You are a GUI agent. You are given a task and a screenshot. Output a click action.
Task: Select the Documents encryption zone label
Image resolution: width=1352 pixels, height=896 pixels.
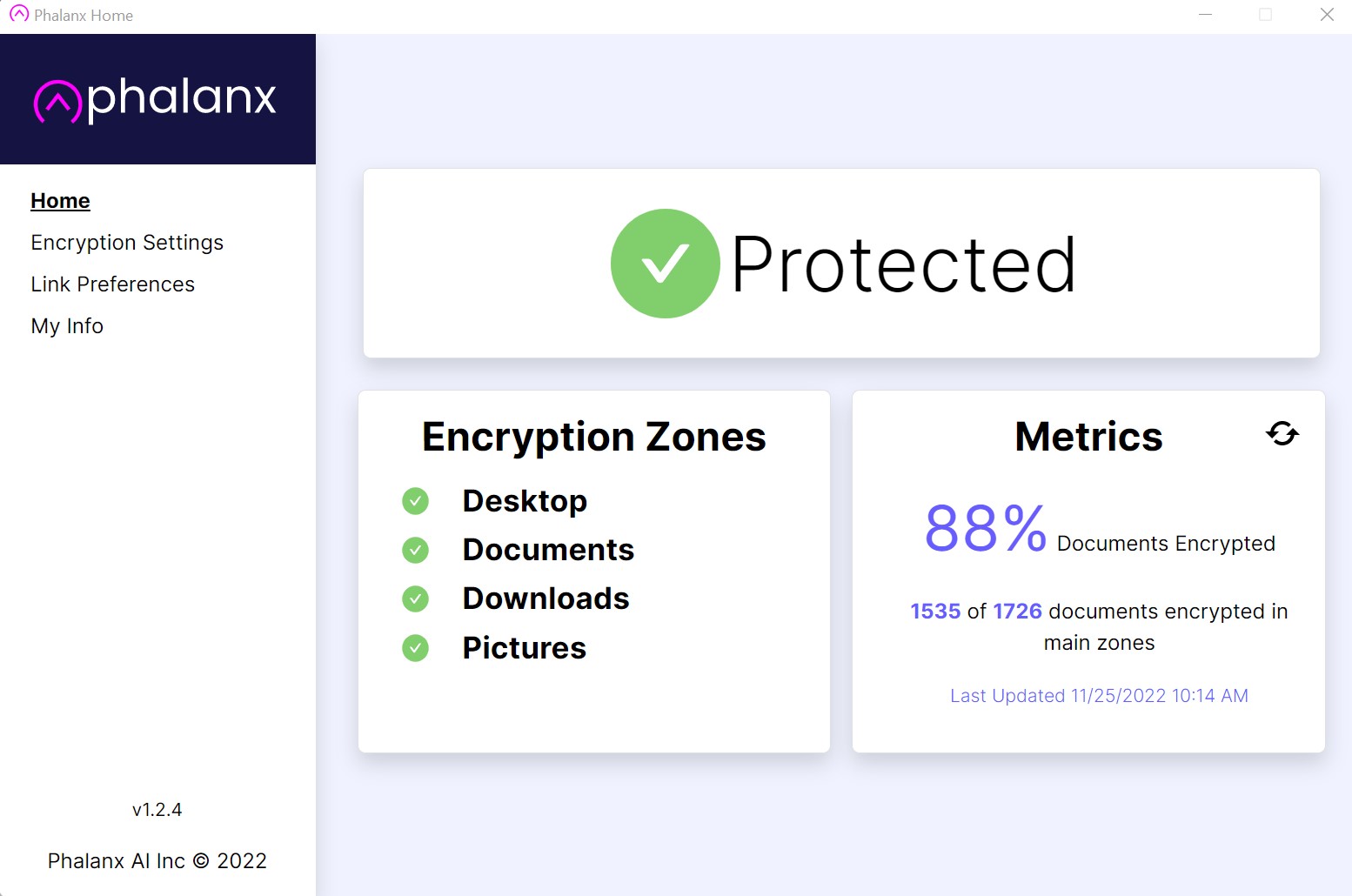point(548,550)
